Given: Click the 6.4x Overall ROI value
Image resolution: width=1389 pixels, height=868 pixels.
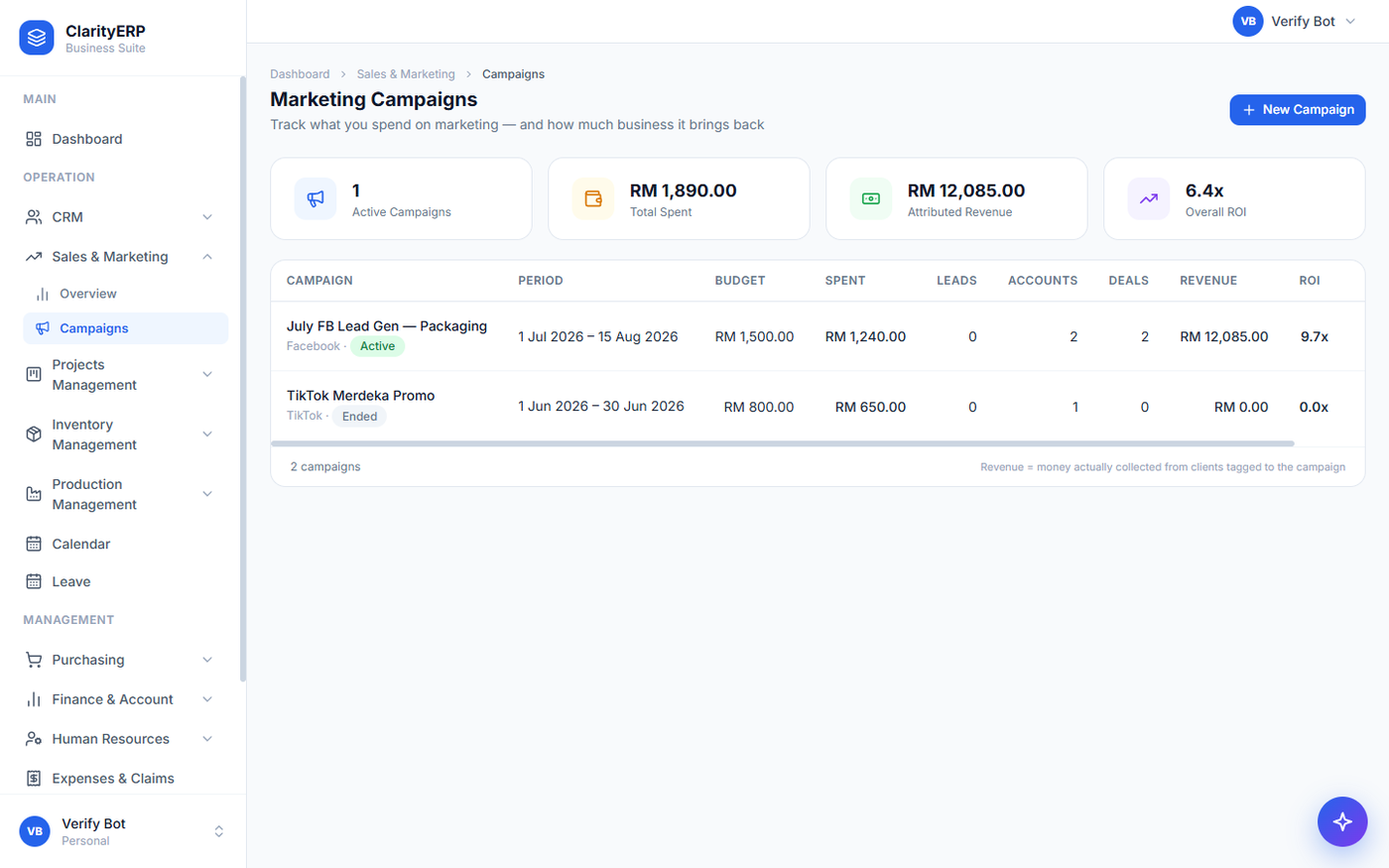Looking at the screenshot, I should 1204,190.
